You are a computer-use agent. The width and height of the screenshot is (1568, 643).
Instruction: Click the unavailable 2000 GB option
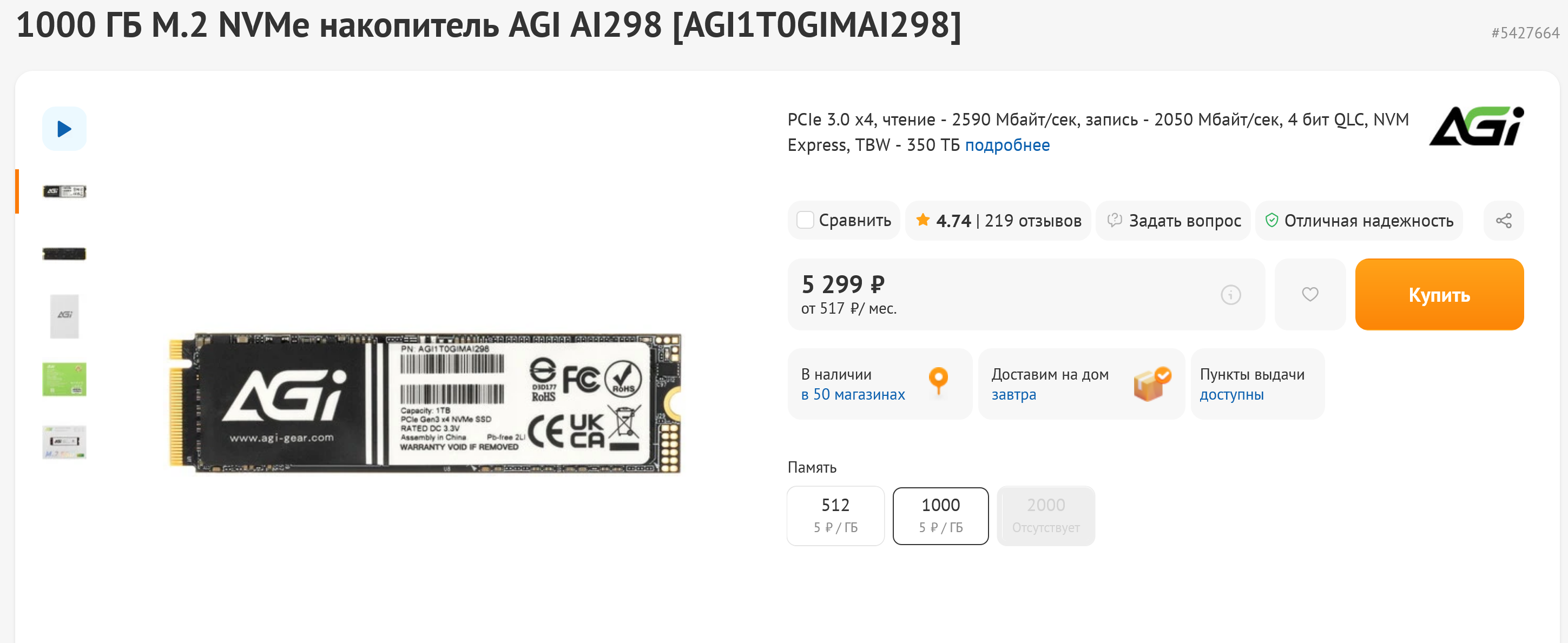point(1045,515)
